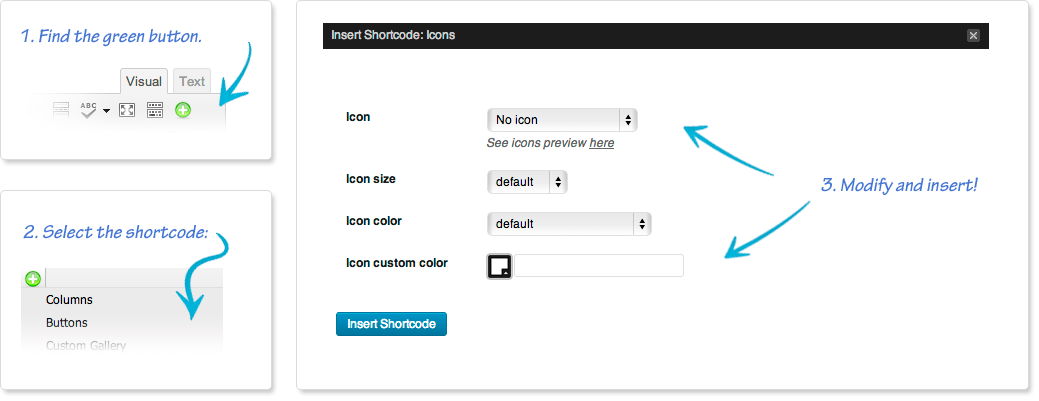1039x401 pixels.
Task: Click the spellcheck ABC icon
Action: click(x=88, y=110)
